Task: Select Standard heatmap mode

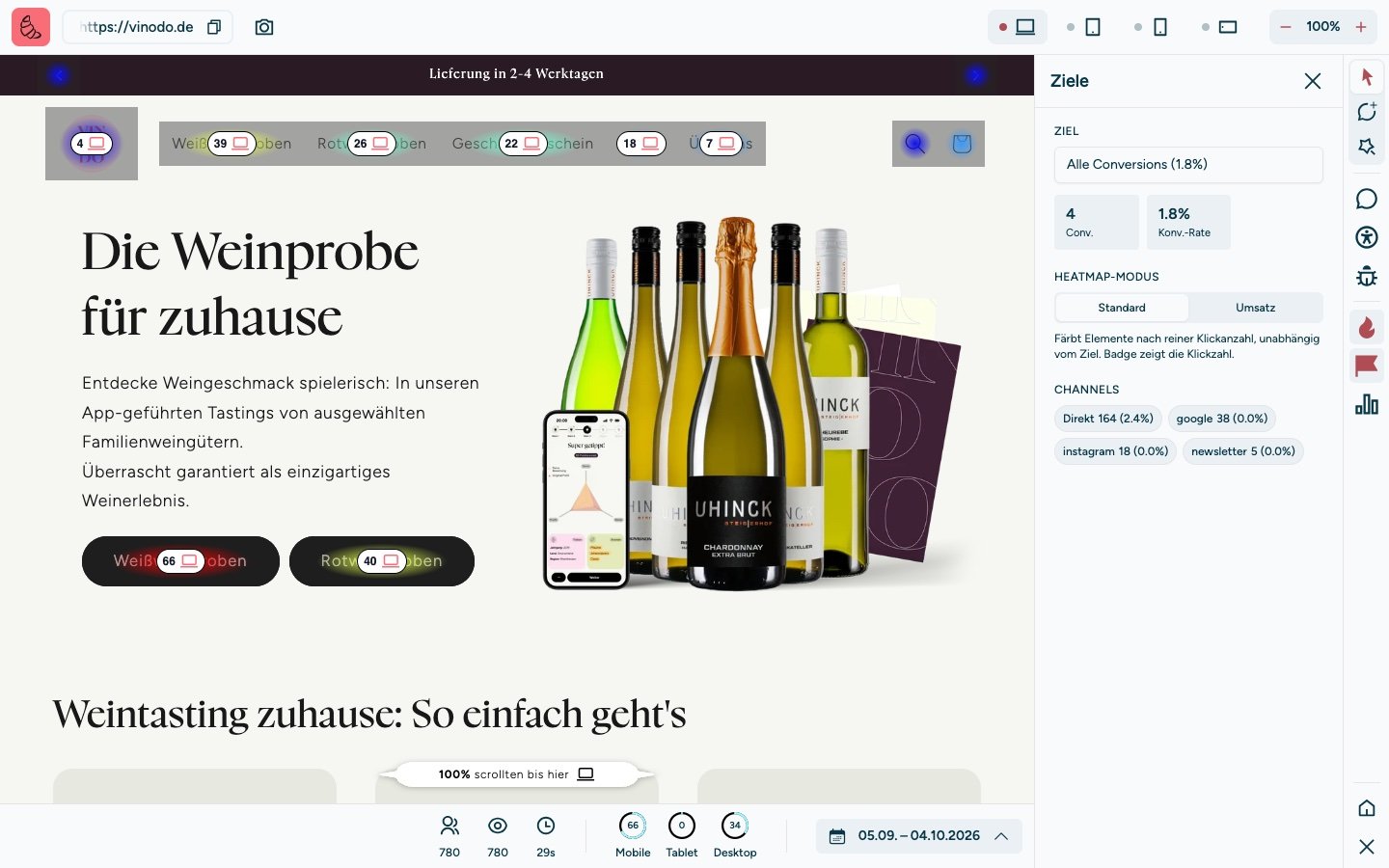Action: point(1122,308)
